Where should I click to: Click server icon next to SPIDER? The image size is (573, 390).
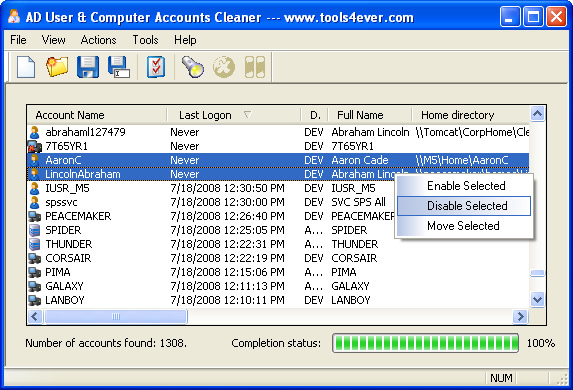coord(34,231)
